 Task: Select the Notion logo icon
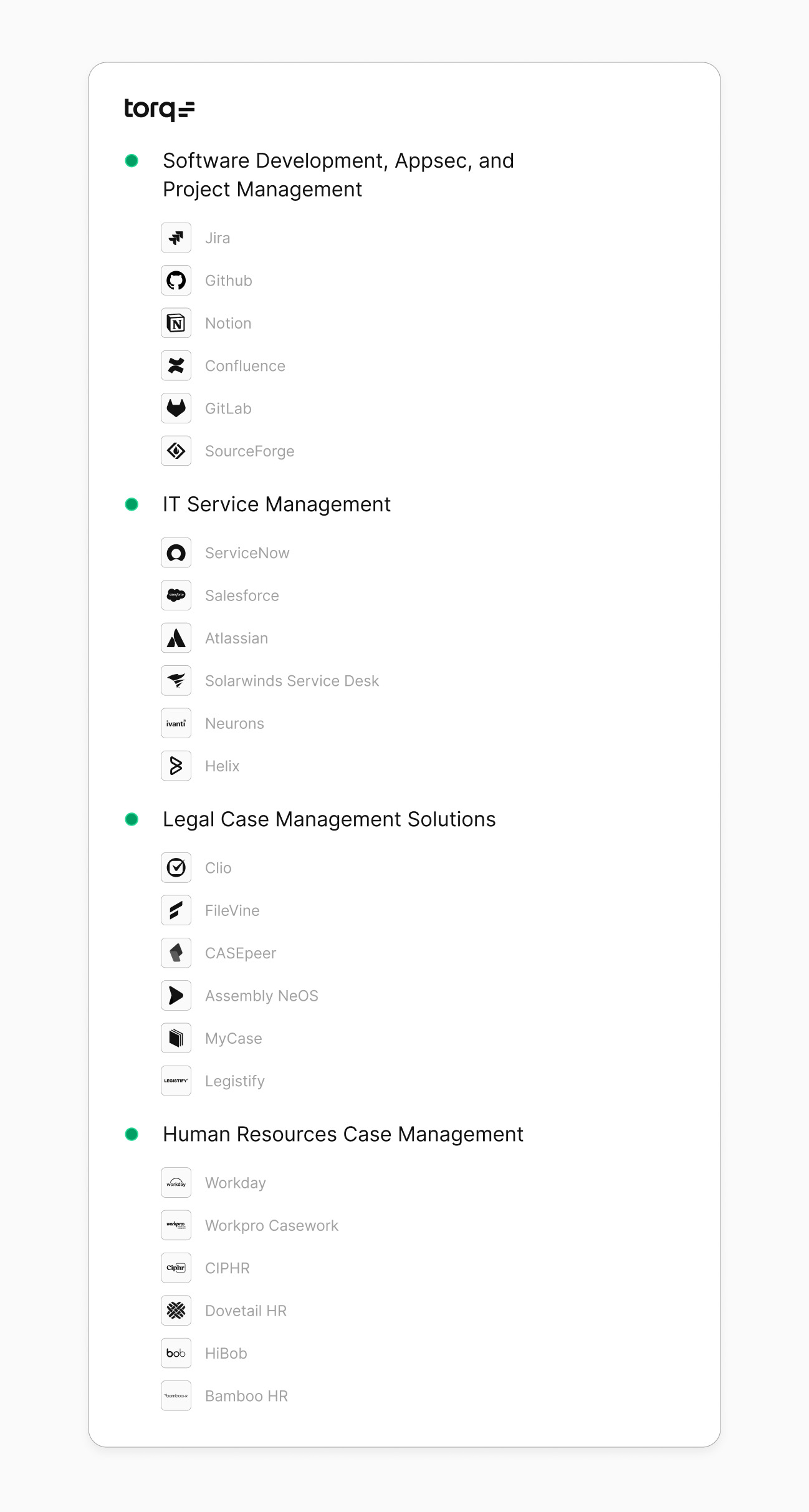(x=176, y=323)
